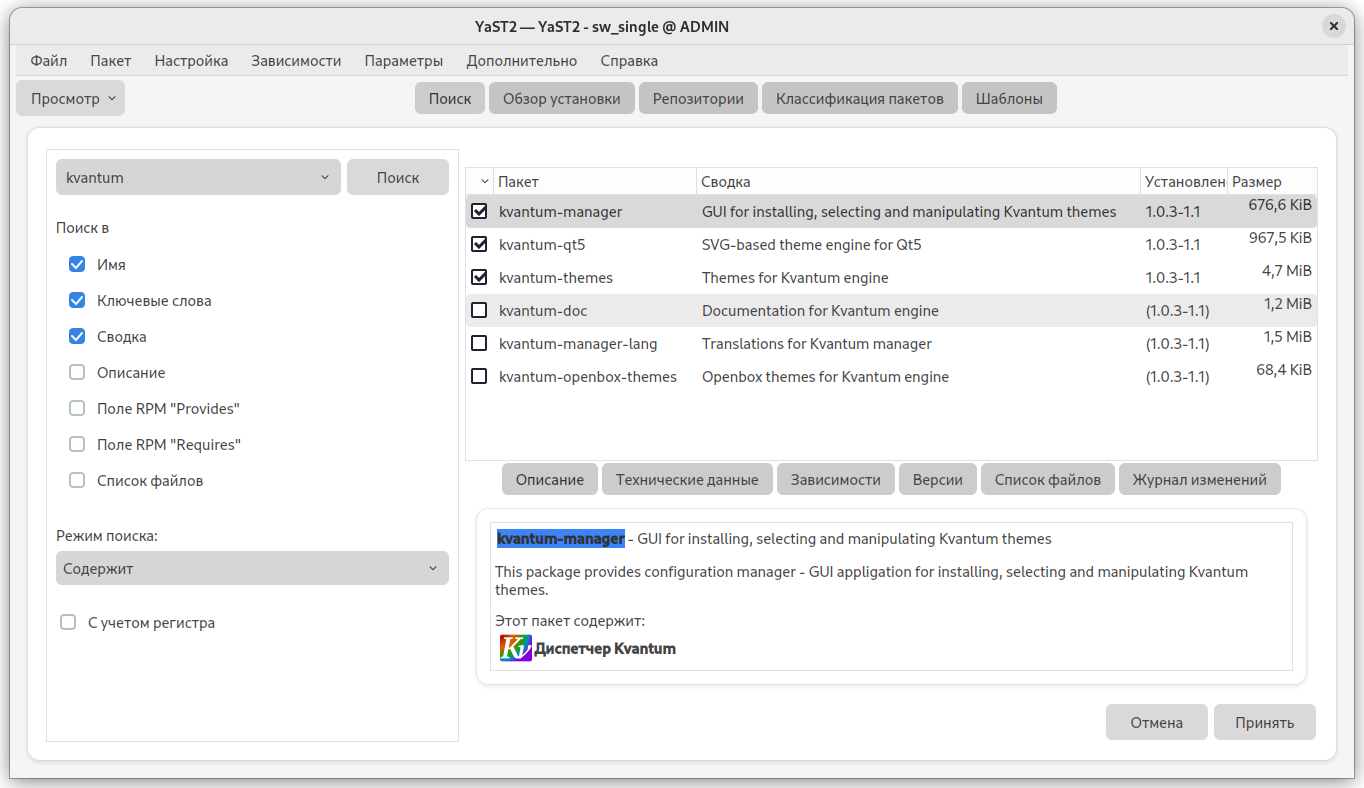Disable searching in Имя
The height and width of the screenshot is (788, 1364).
(x=77, y=265)
